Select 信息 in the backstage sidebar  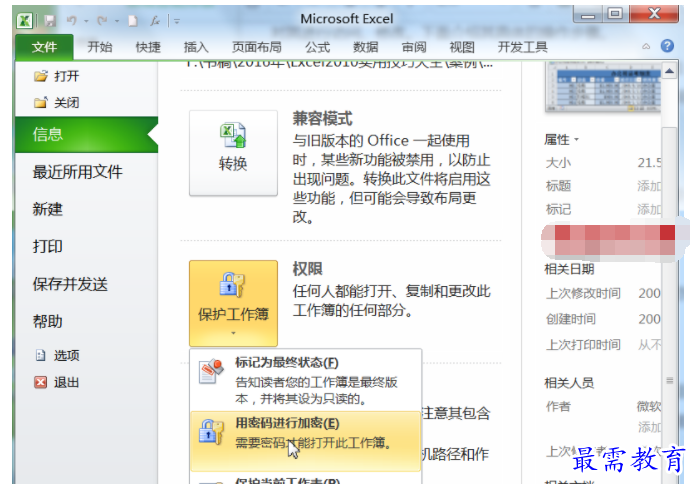(86, 135)
